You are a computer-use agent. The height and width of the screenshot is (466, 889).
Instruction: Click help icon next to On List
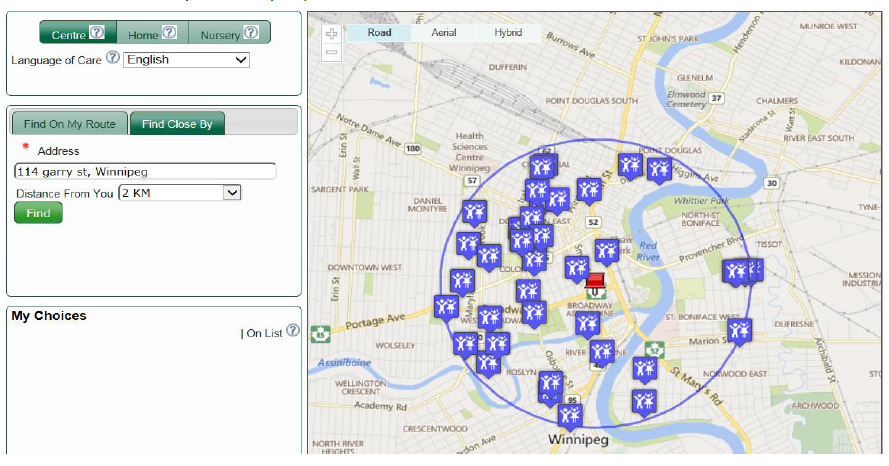tap(293, 331)
